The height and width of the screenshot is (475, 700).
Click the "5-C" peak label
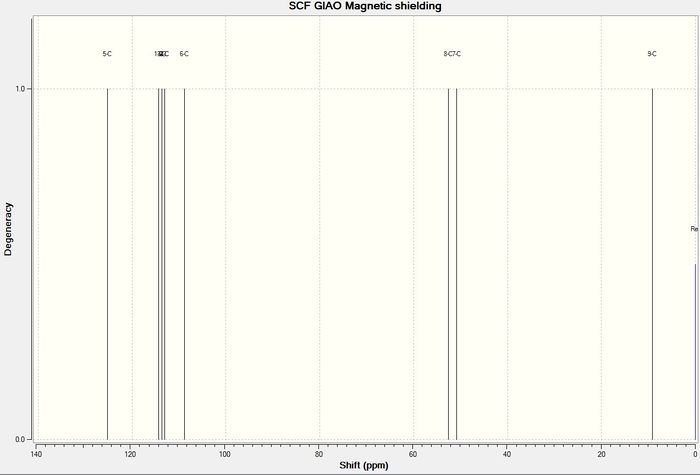click(x=107, y=54)
